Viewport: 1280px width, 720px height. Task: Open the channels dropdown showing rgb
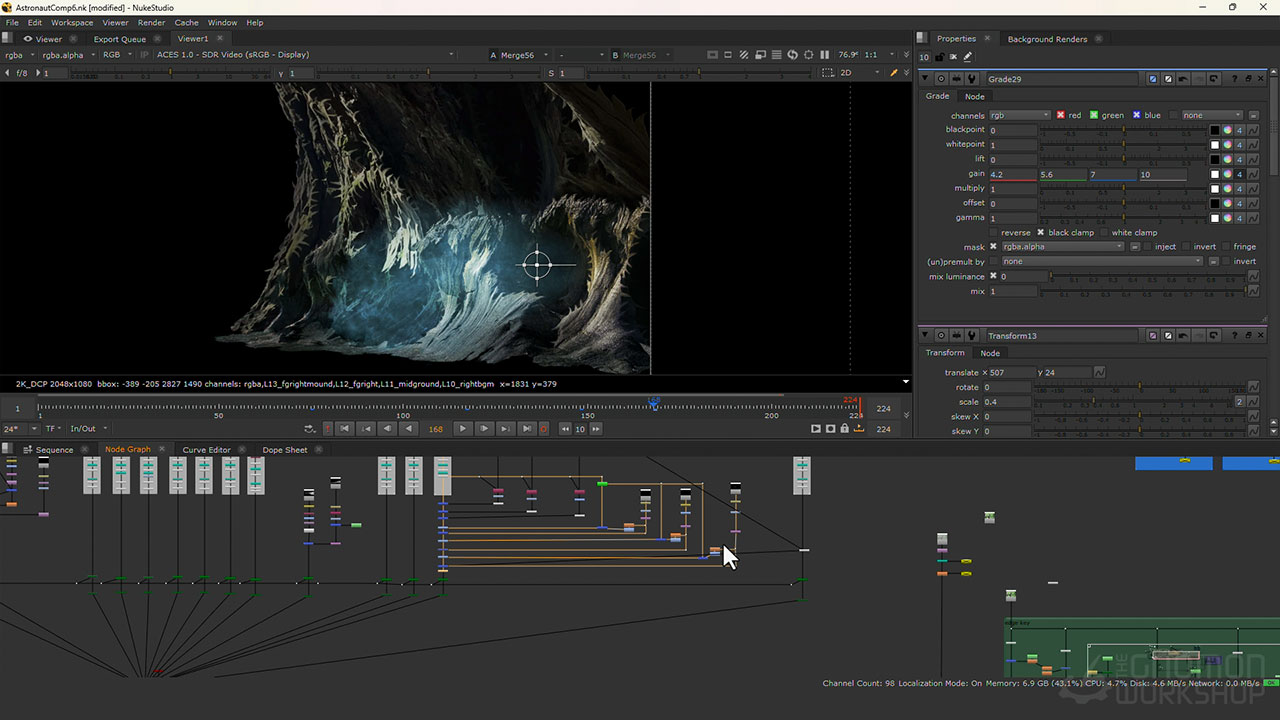(1018, 115)
